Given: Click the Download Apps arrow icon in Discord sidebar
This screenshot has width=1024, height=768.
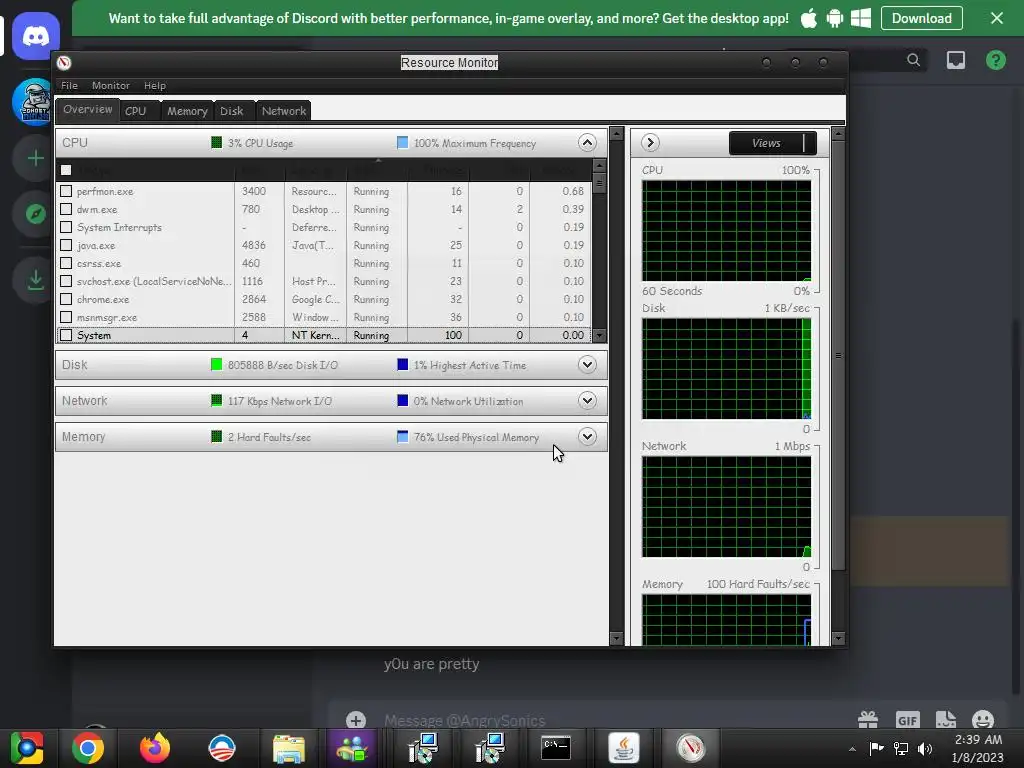Looking at the screenshot, I should [36, 280].
